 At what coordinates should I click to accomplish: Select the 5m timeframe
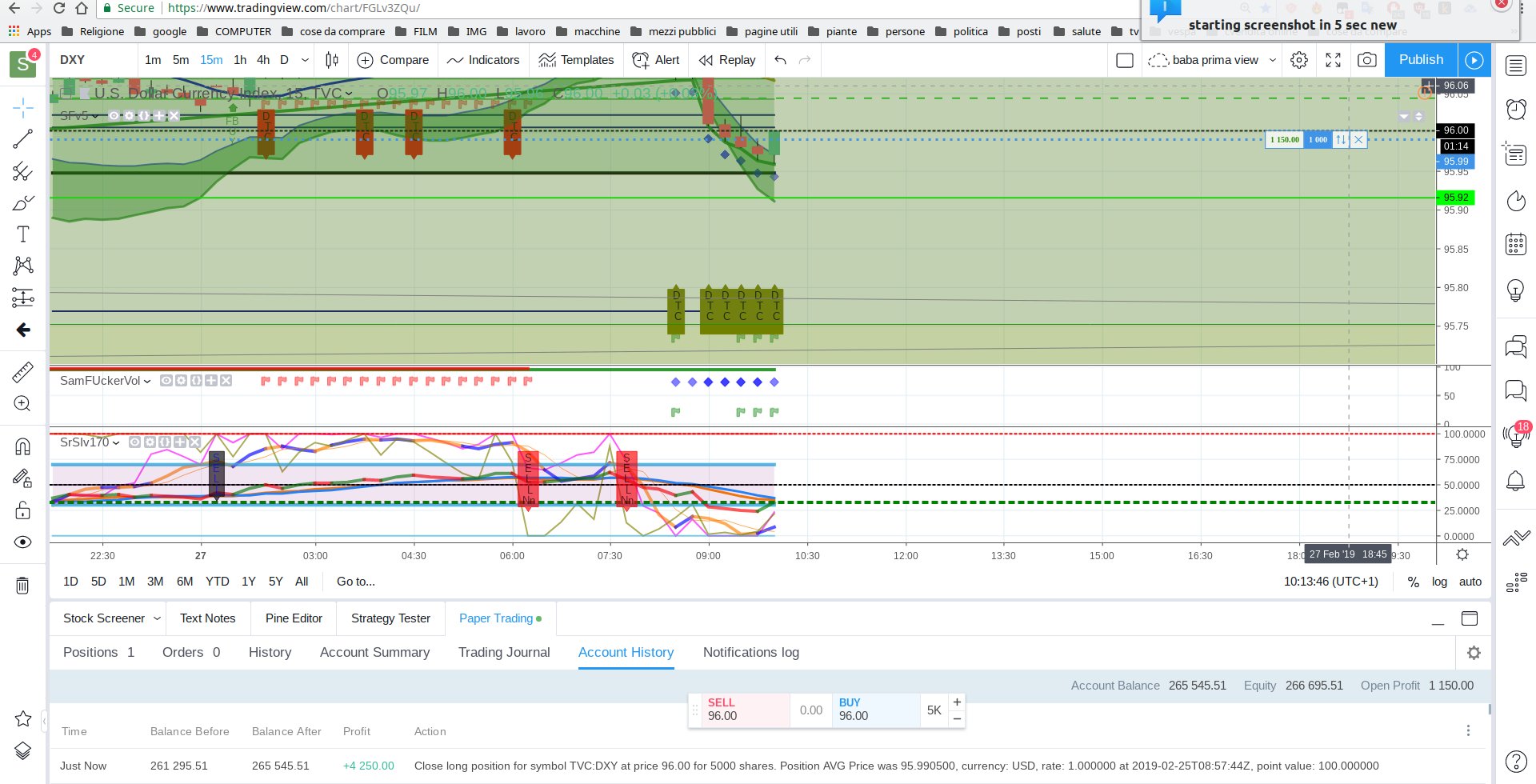click(181, 60)
